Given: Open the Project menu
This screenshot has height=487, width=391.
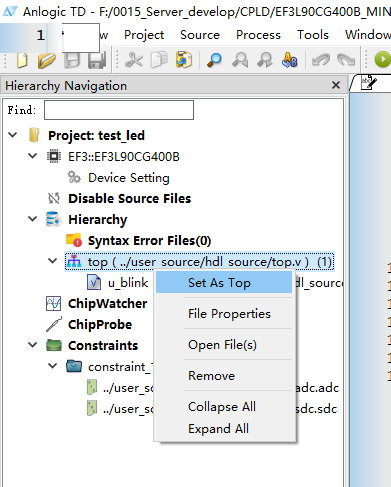Looking at the screenshot, I should 144,35.
